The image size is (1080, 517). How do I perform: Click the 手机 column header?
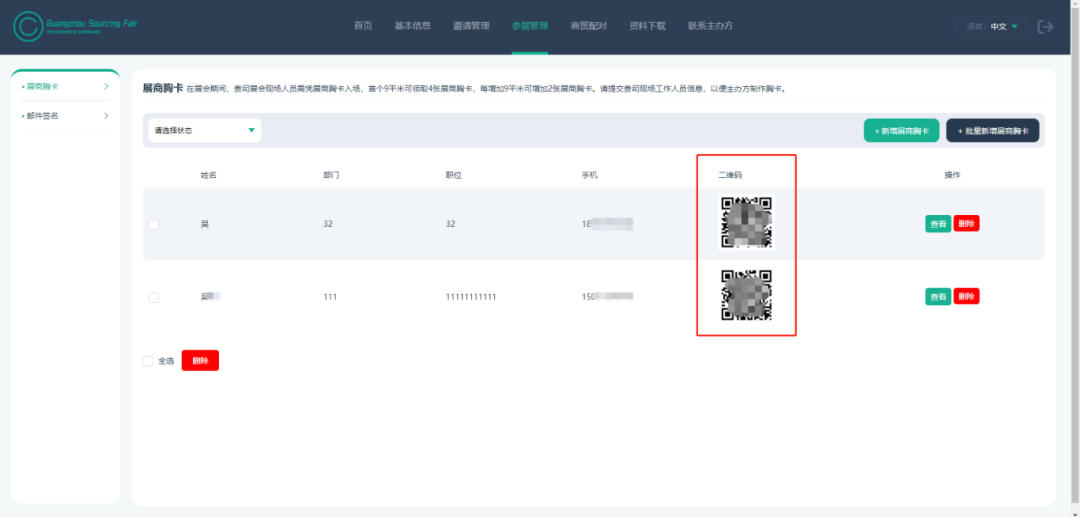tap(590, 176)
